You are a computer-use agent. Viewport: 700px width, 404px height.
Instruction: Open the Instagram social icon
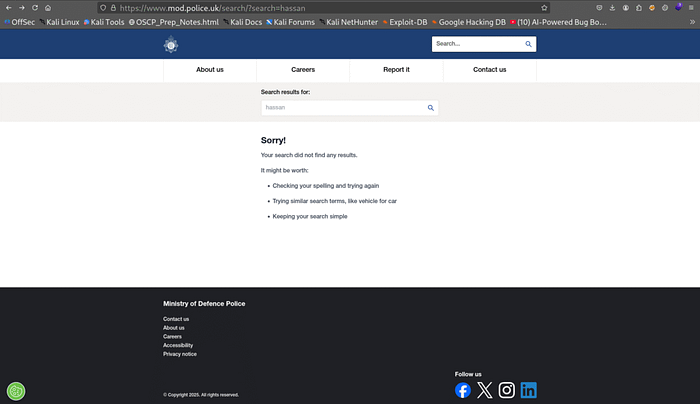507,390
